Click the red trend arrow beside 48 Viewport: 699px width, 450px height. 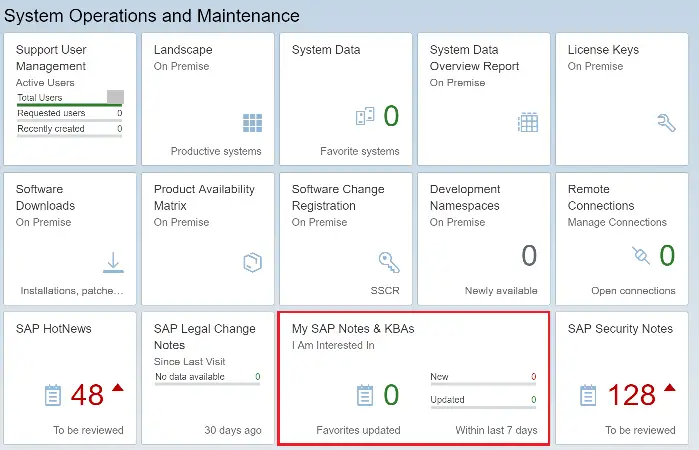click(x=118, y=388)
